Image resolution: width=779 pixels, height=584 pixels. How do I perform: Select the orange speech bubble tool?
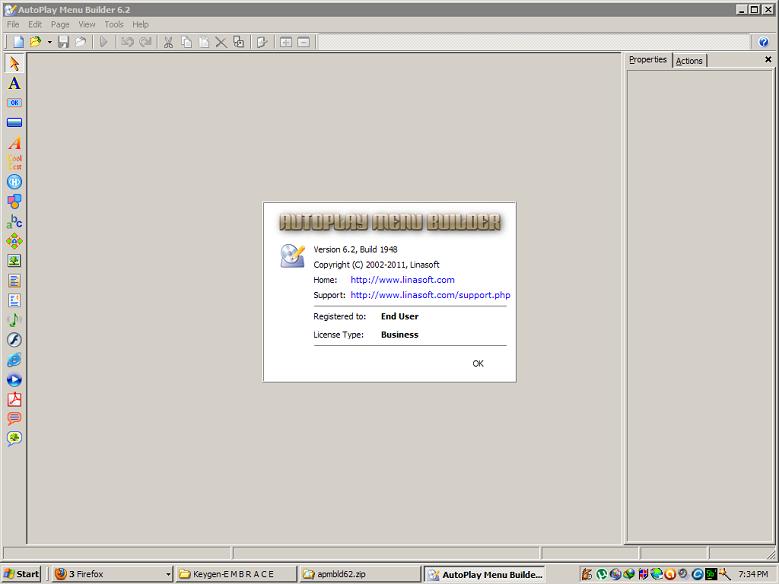pyautogui.click(x=14, y=418)
